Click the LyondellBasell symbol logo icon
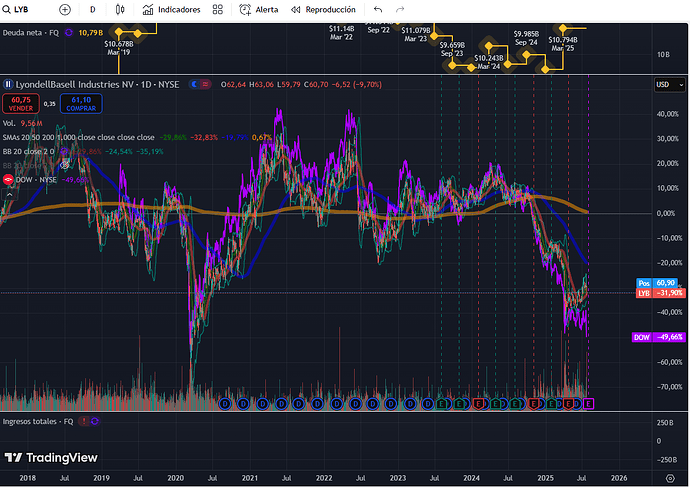 tap(8, 84)
